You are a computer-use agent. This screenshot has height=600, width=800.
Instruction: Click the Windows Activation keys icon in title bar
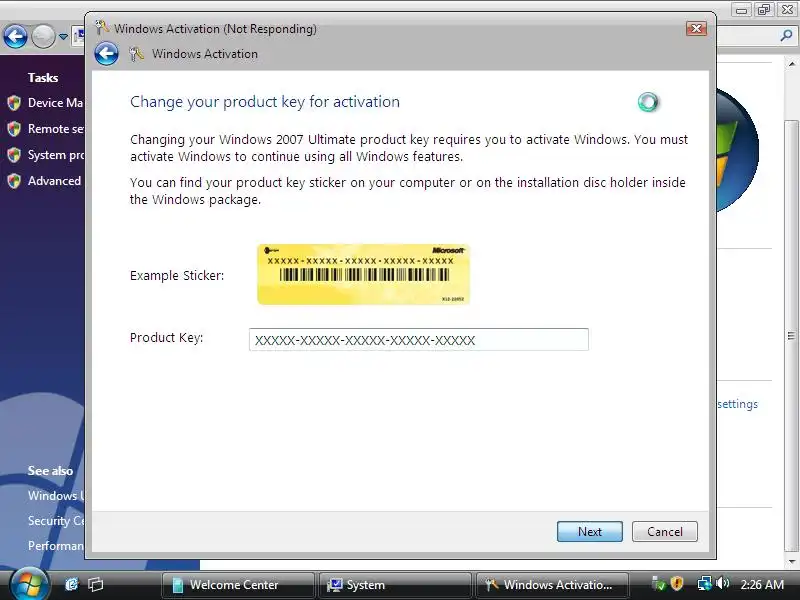pos(102,28)
